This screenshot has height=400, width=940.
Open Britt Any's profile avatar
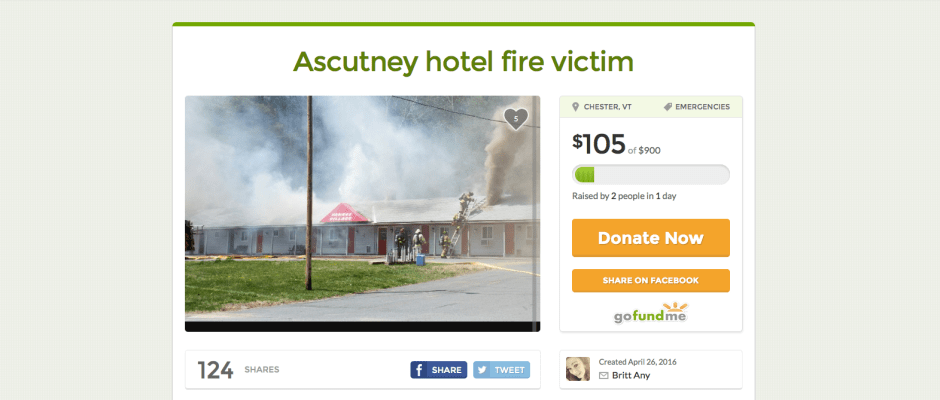pos(578,369)
